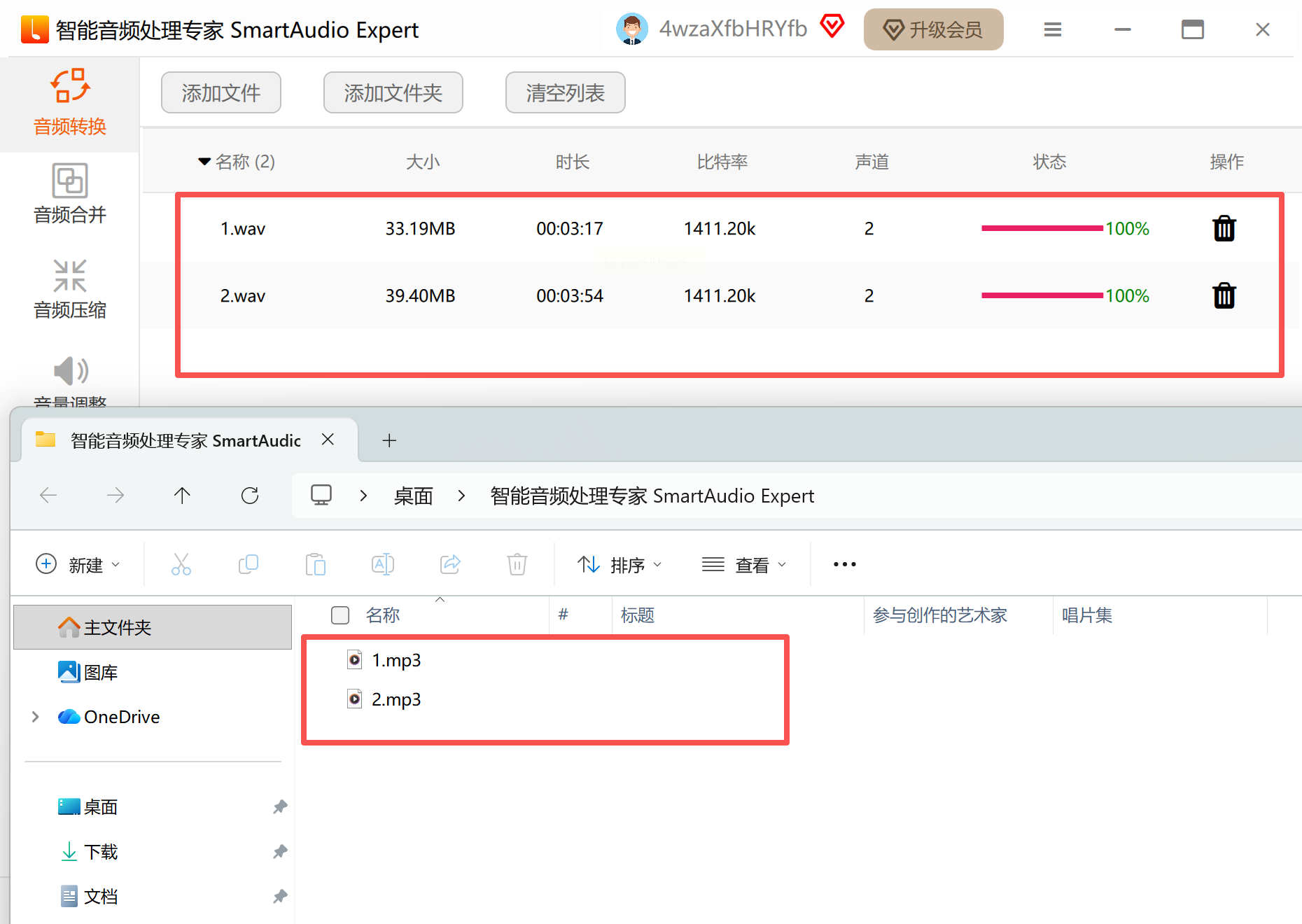The height and width of the screenshot is (924, 1302).
Task: Click the 桌面 breadcrumb in address bar
Action: coord(414,496)
